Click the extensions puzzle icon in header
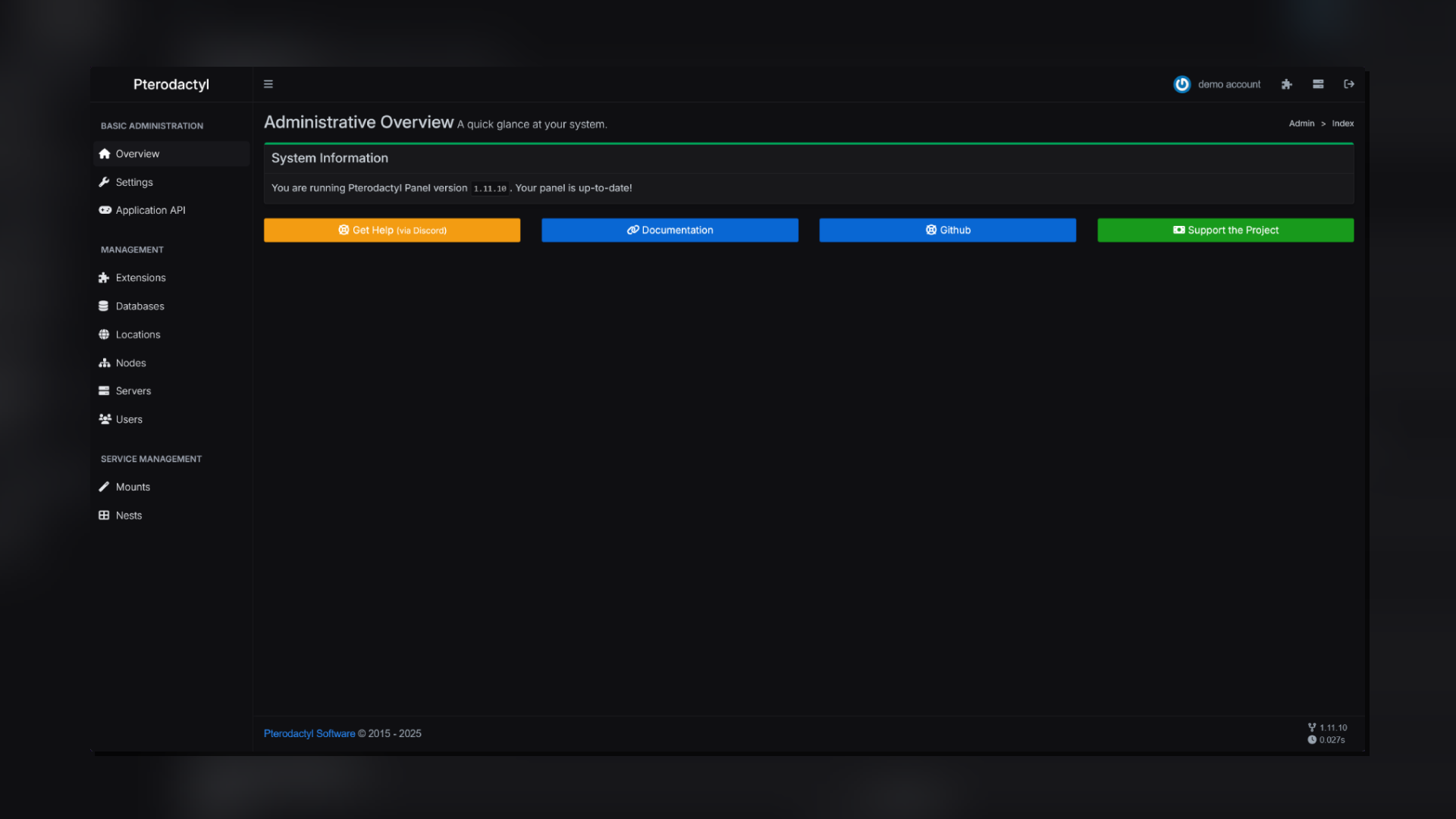 tap(1287, 84)
